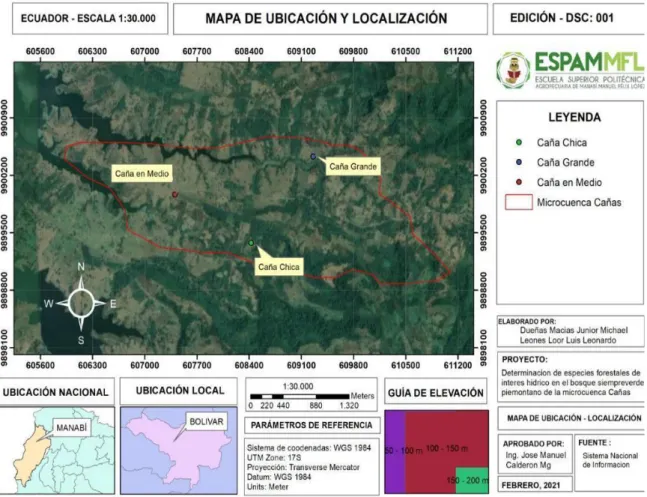Click the LEYENDA heading
The width and height of the screenshot is (647, 497).
click(x=574, y=117)
